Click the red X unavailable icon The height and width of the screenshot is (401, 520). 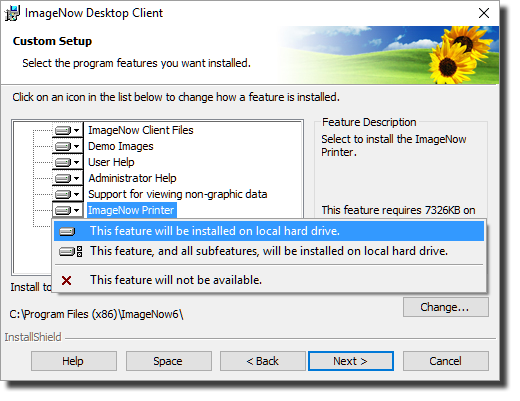pos(67,280)
